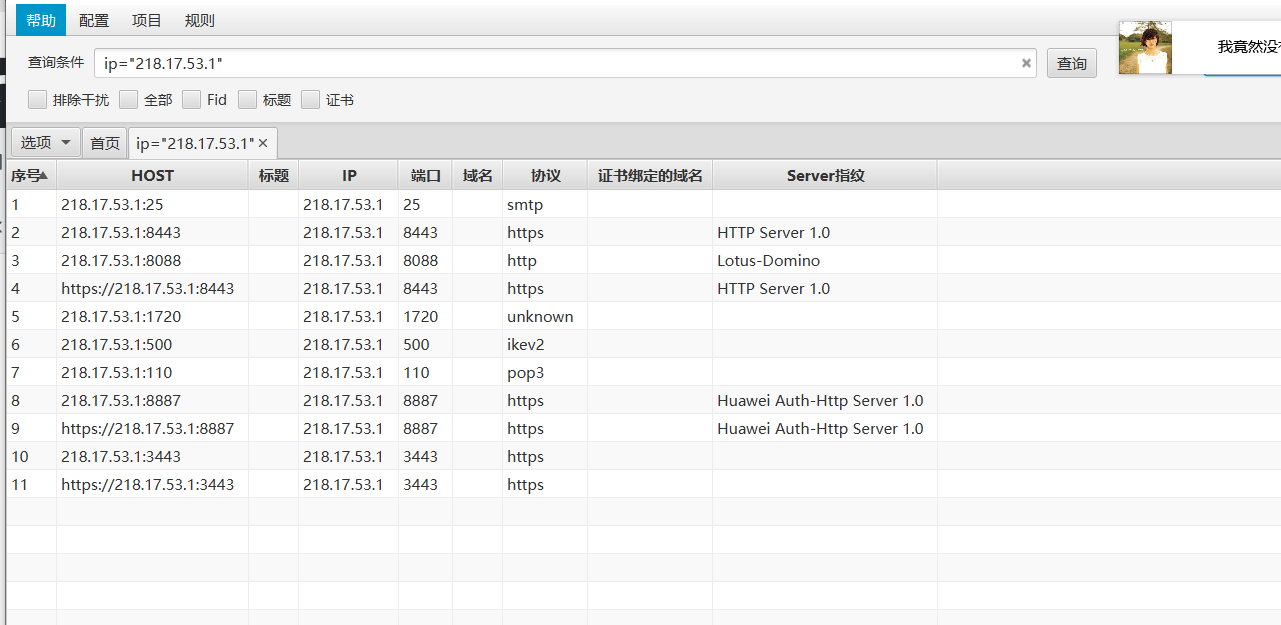Toggle the Fid checkbox
This screenshot has height=625, width=1281.
tap(191, 100)
